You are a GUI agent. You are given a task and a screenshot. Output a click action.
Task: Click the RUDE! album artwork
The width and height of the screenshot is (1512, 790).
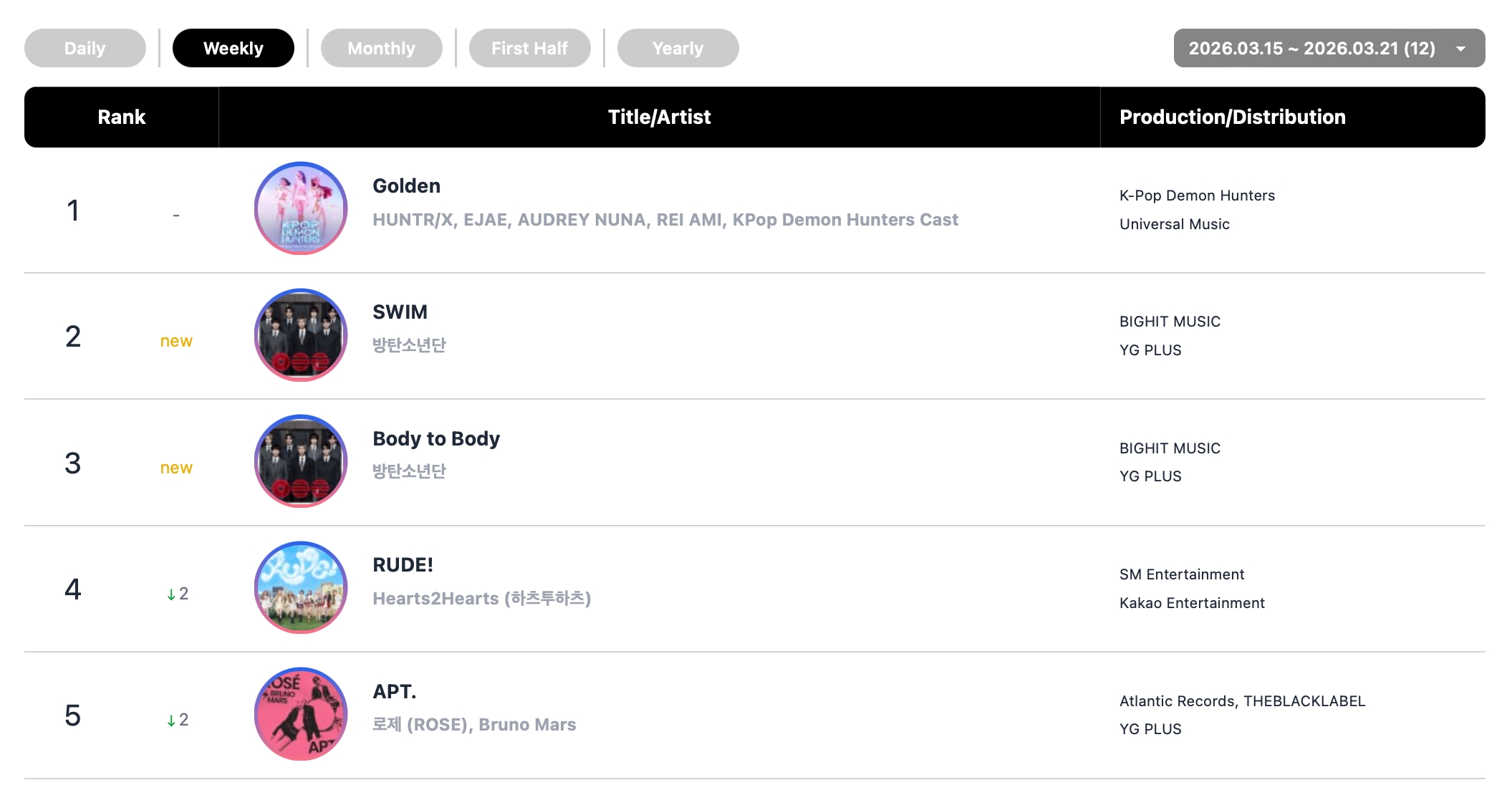point(301,588)
